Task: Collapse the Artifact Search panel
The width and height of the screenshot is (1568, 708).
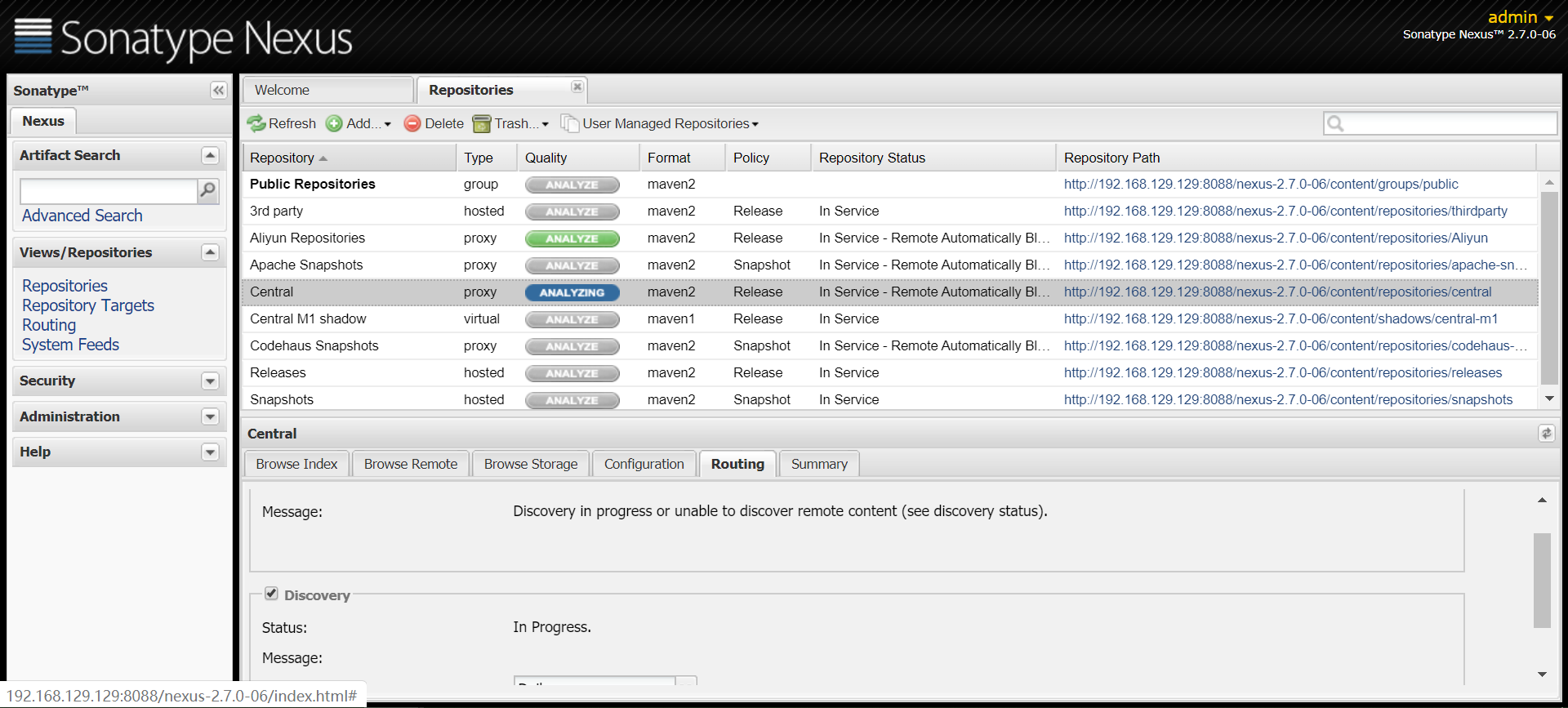Action: (x=210, y=155)
